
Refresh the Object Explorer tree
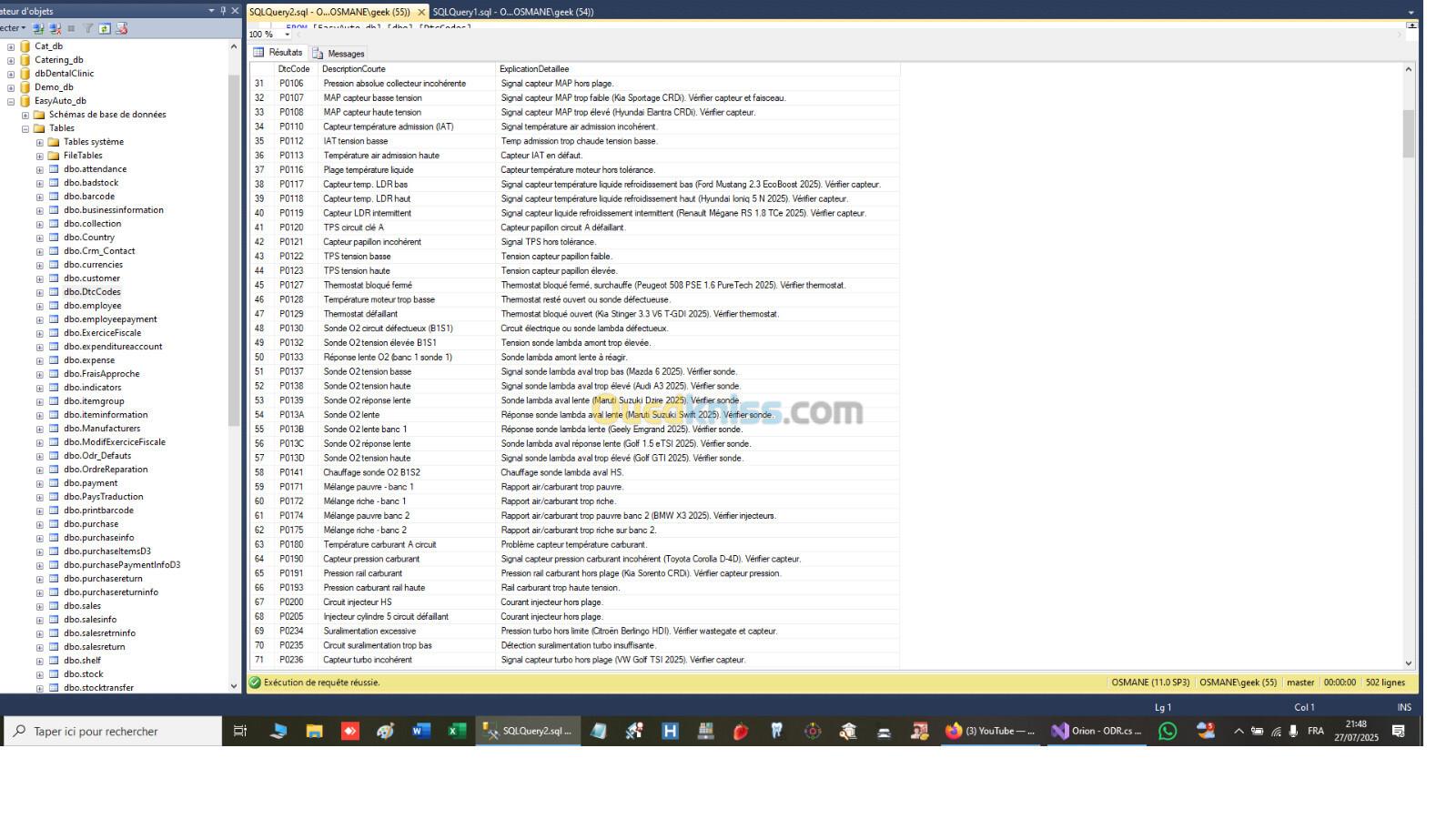(x=105, y=28)
